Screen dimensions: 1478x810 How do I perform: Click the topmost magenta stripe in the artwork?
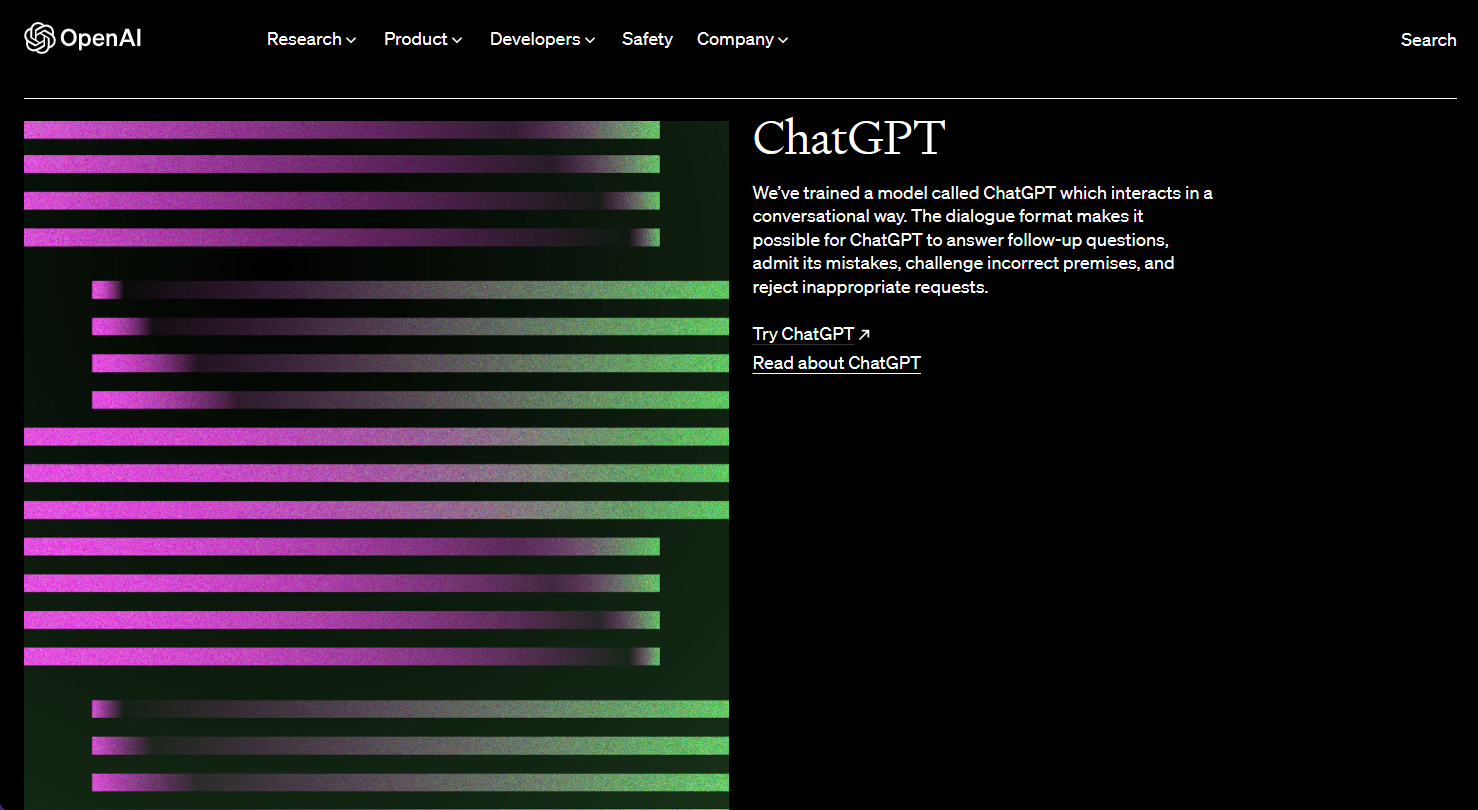click(300, 130)
